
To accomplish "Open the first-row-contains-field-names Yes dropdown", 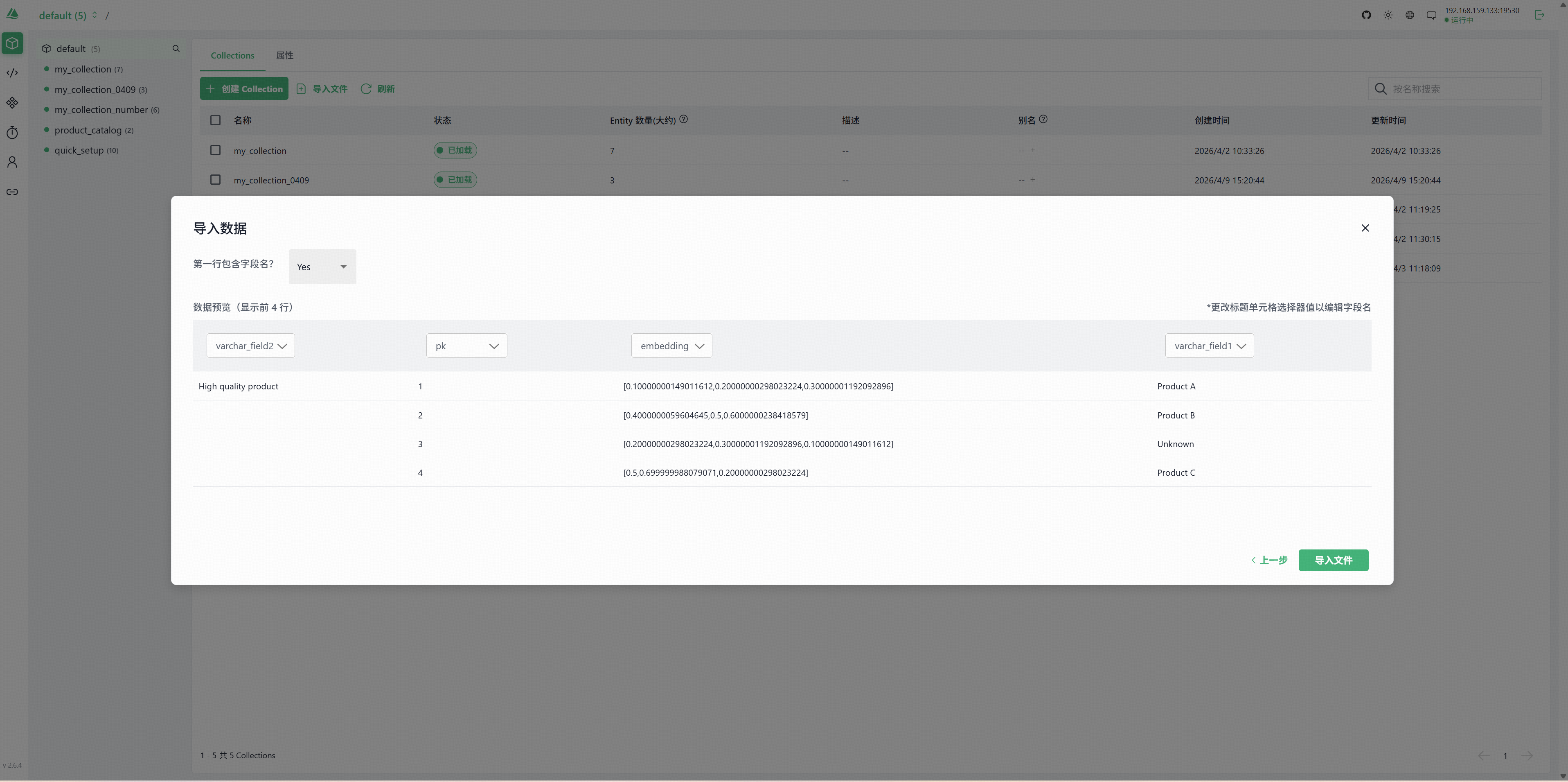I will click(322, 267).
